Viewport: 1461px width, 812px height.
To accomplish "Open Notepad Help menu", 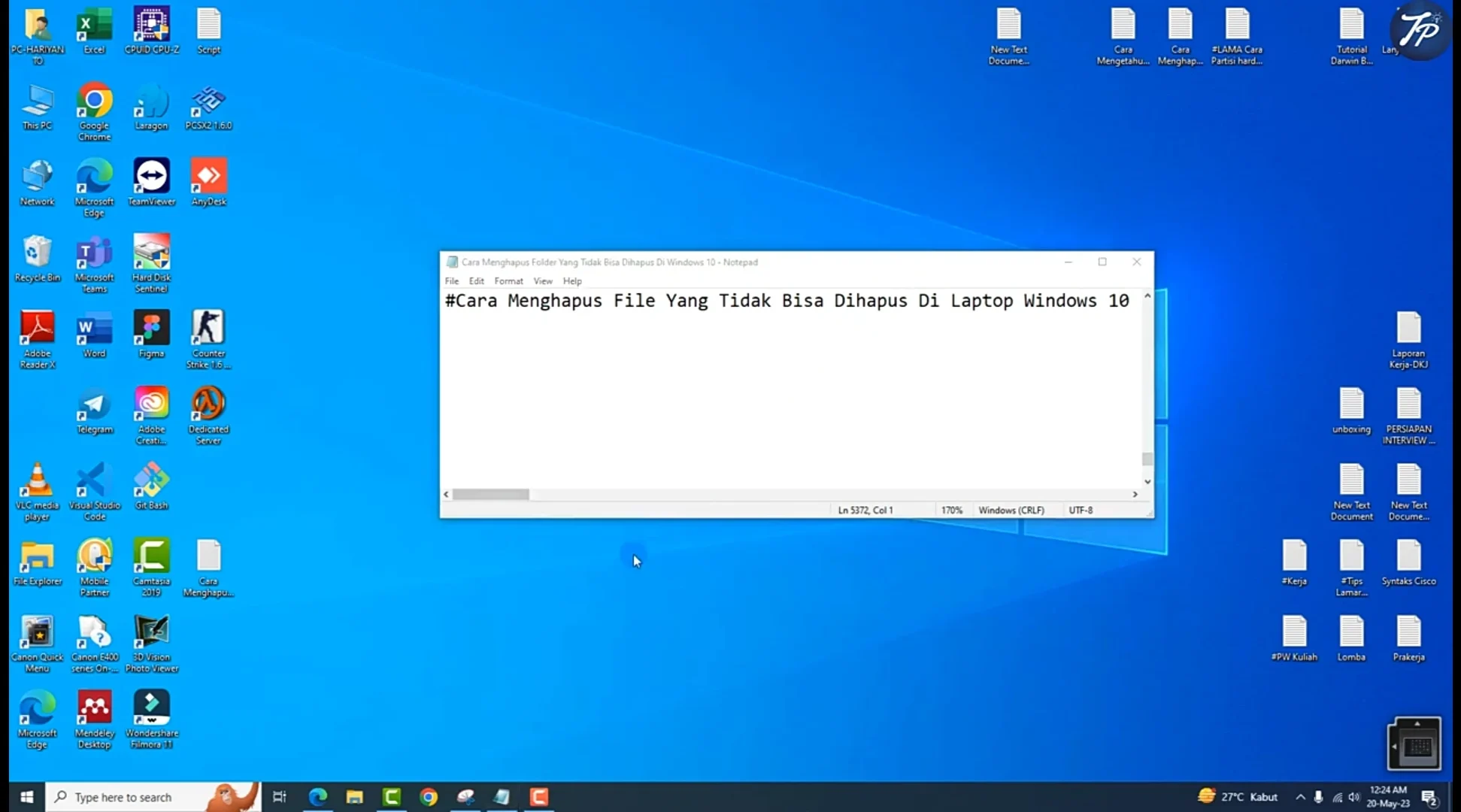I will [x=572, y=281].
